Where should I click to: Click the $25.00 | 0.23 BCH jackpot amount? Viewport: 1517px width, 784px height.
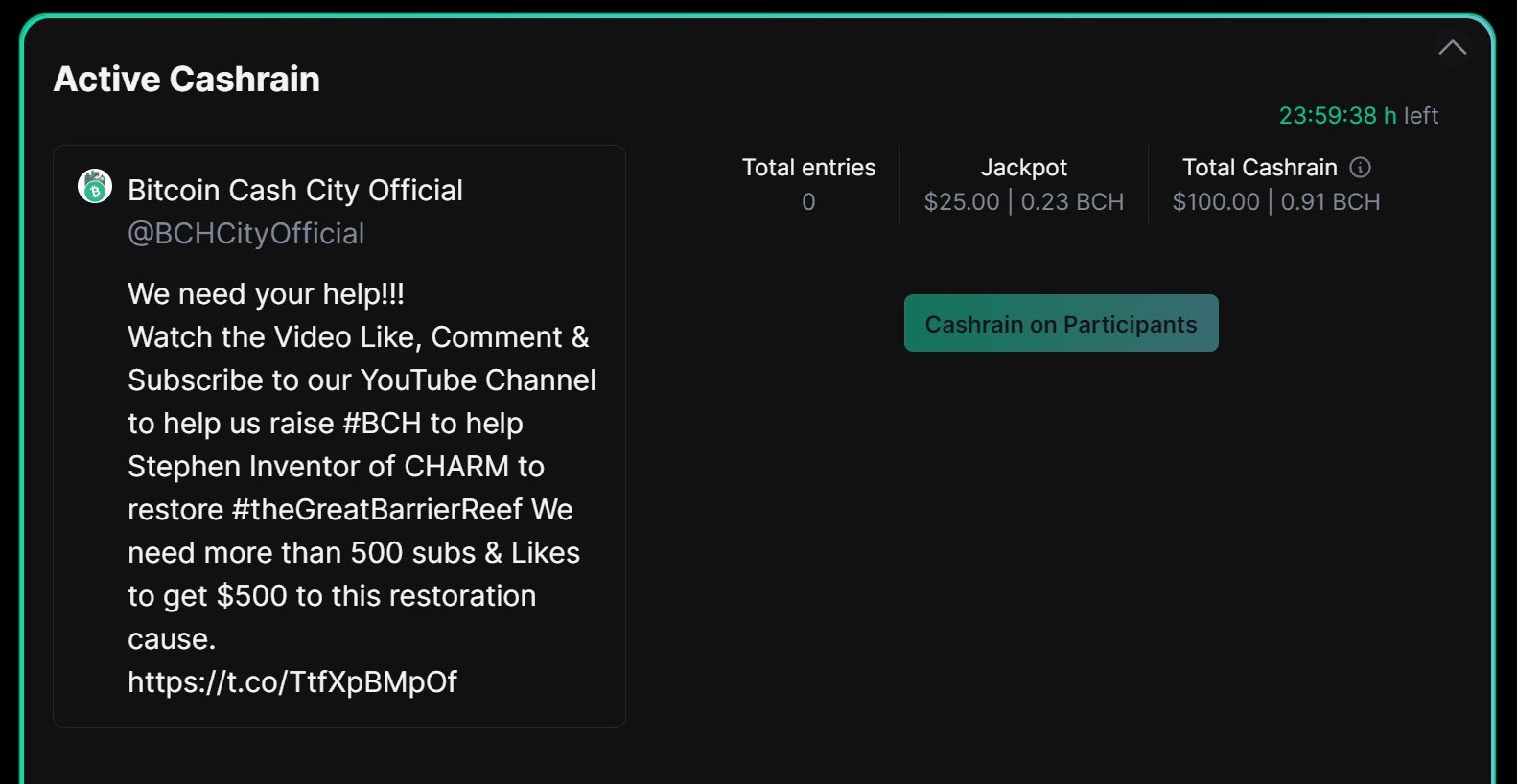(1023, 202)
